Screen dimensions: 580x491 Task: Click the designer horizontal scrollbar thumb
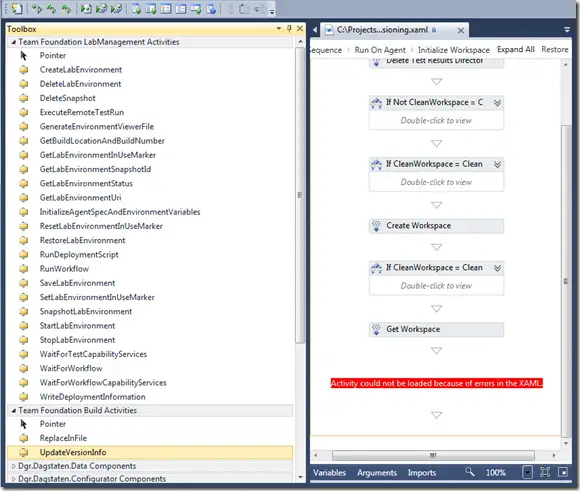[x=433, y=455]
